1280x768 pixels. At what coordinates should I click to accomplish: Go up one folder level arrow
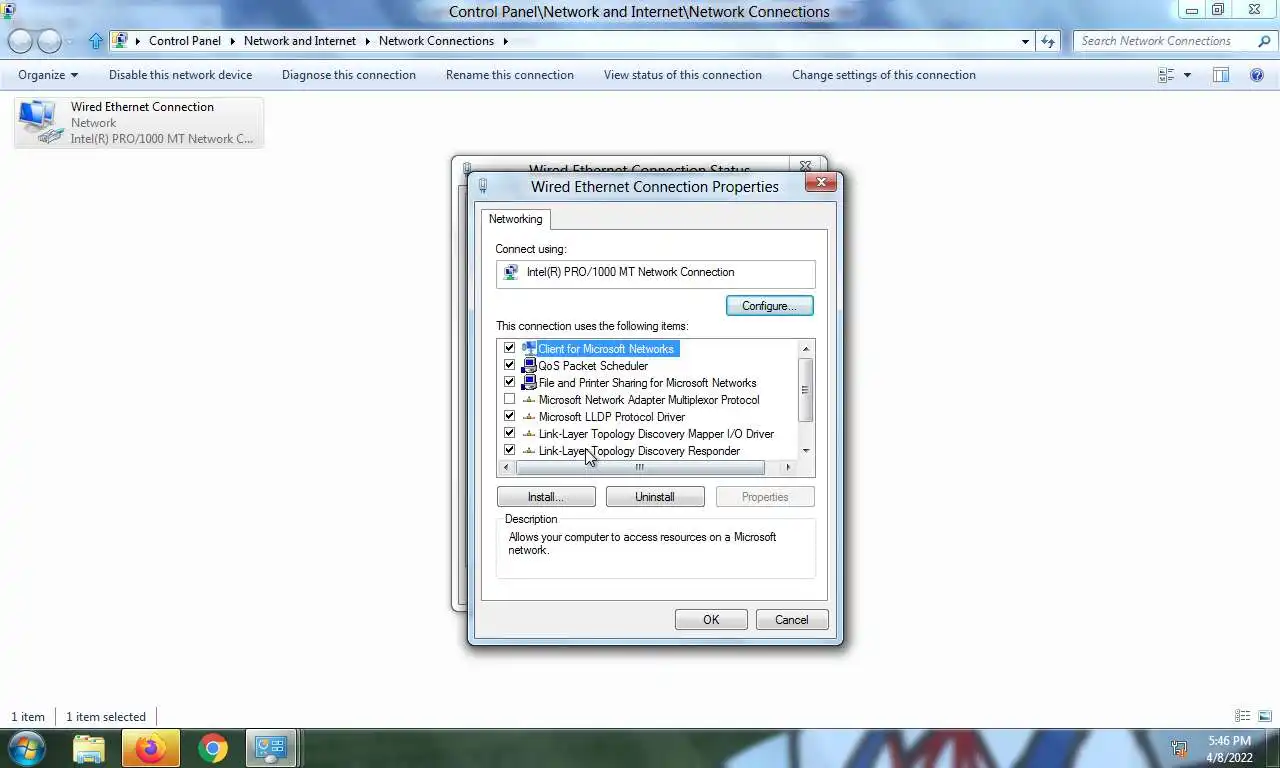tap(96, 41)
